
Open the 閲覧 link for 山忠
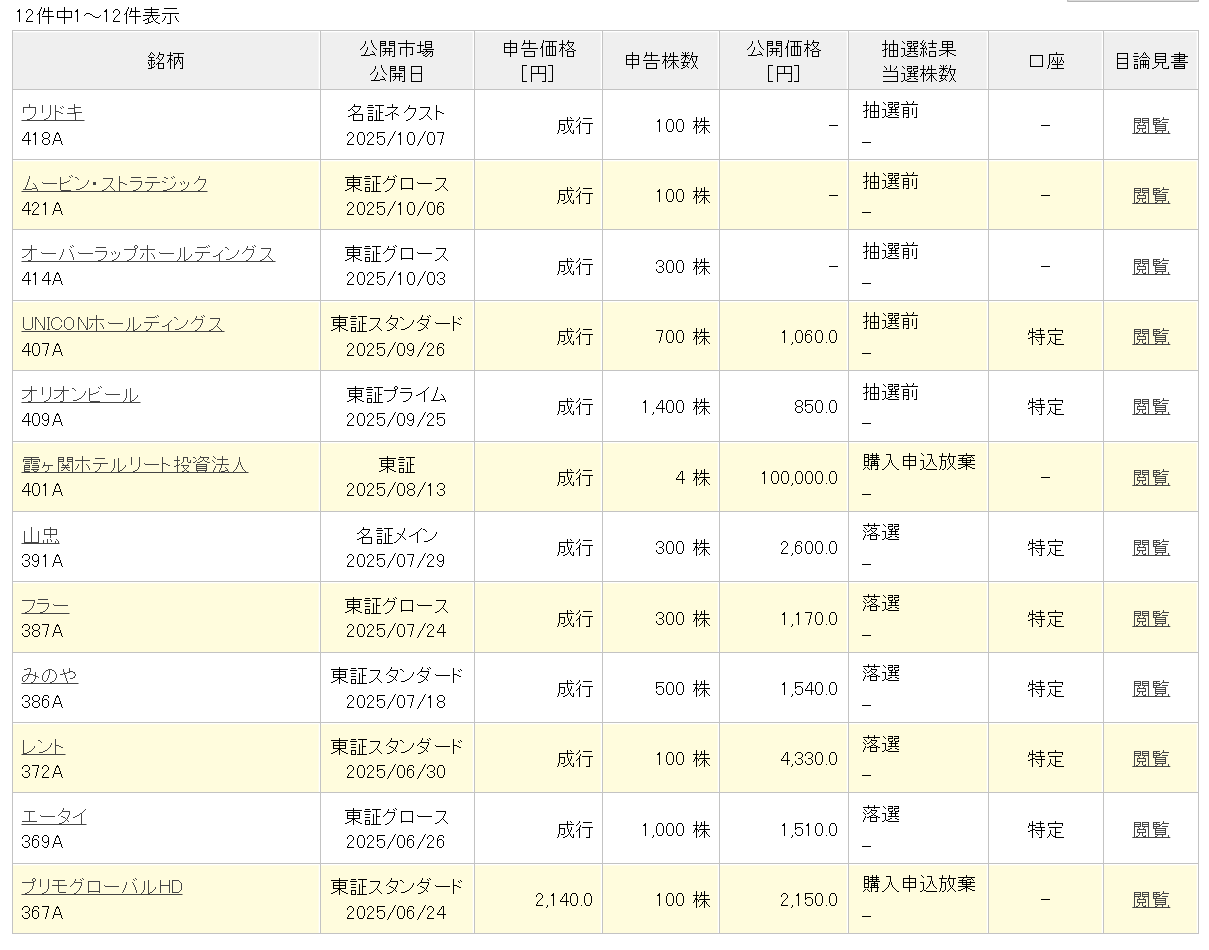pyautogui.click(x=1150, y=548)
